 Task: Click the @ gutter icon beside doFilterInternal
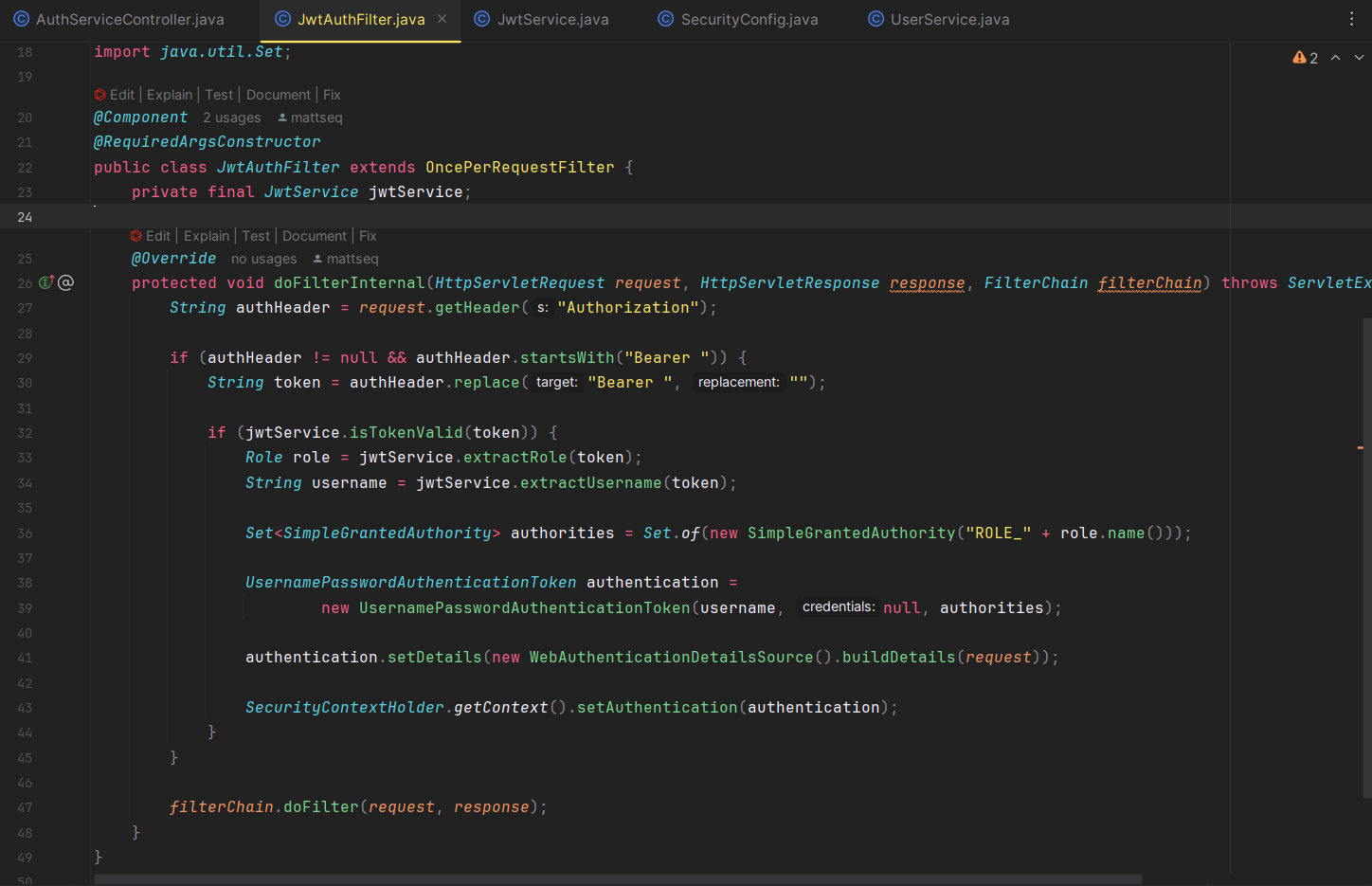click(65, 282)
